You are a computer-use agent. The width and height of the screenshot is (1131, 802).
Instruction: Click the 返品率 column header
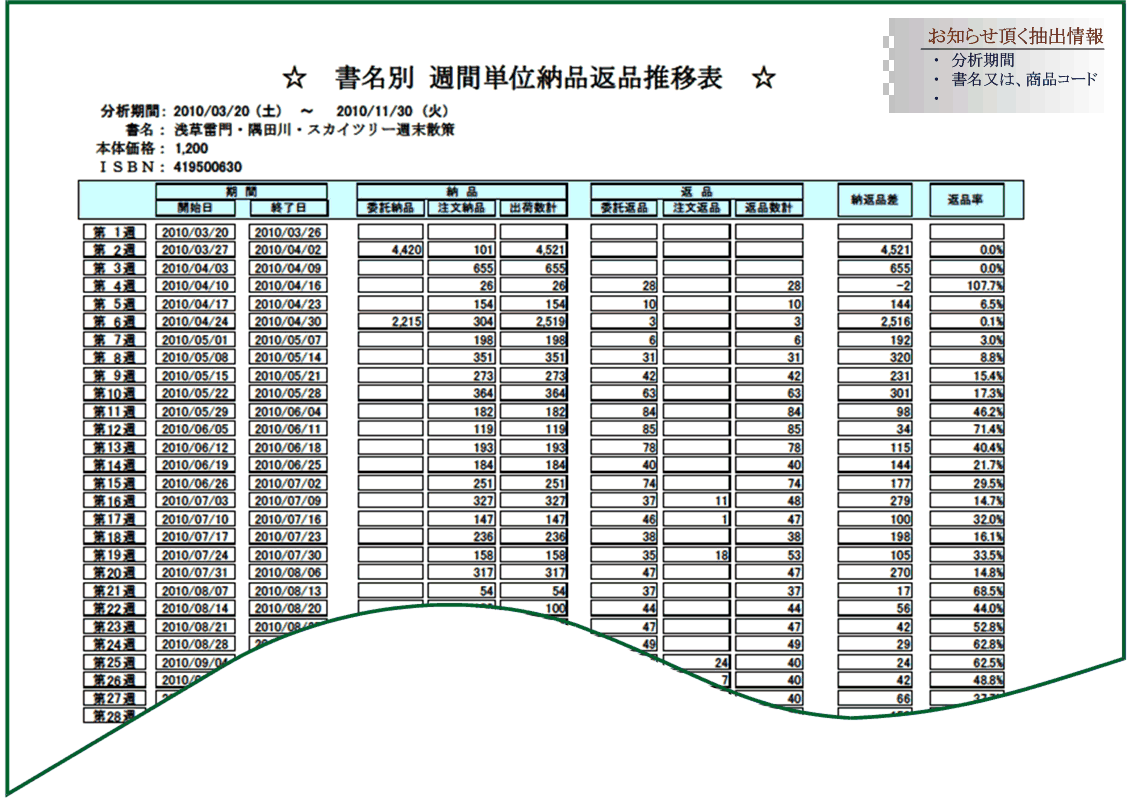pyautogui.click(x=967, y=200)
